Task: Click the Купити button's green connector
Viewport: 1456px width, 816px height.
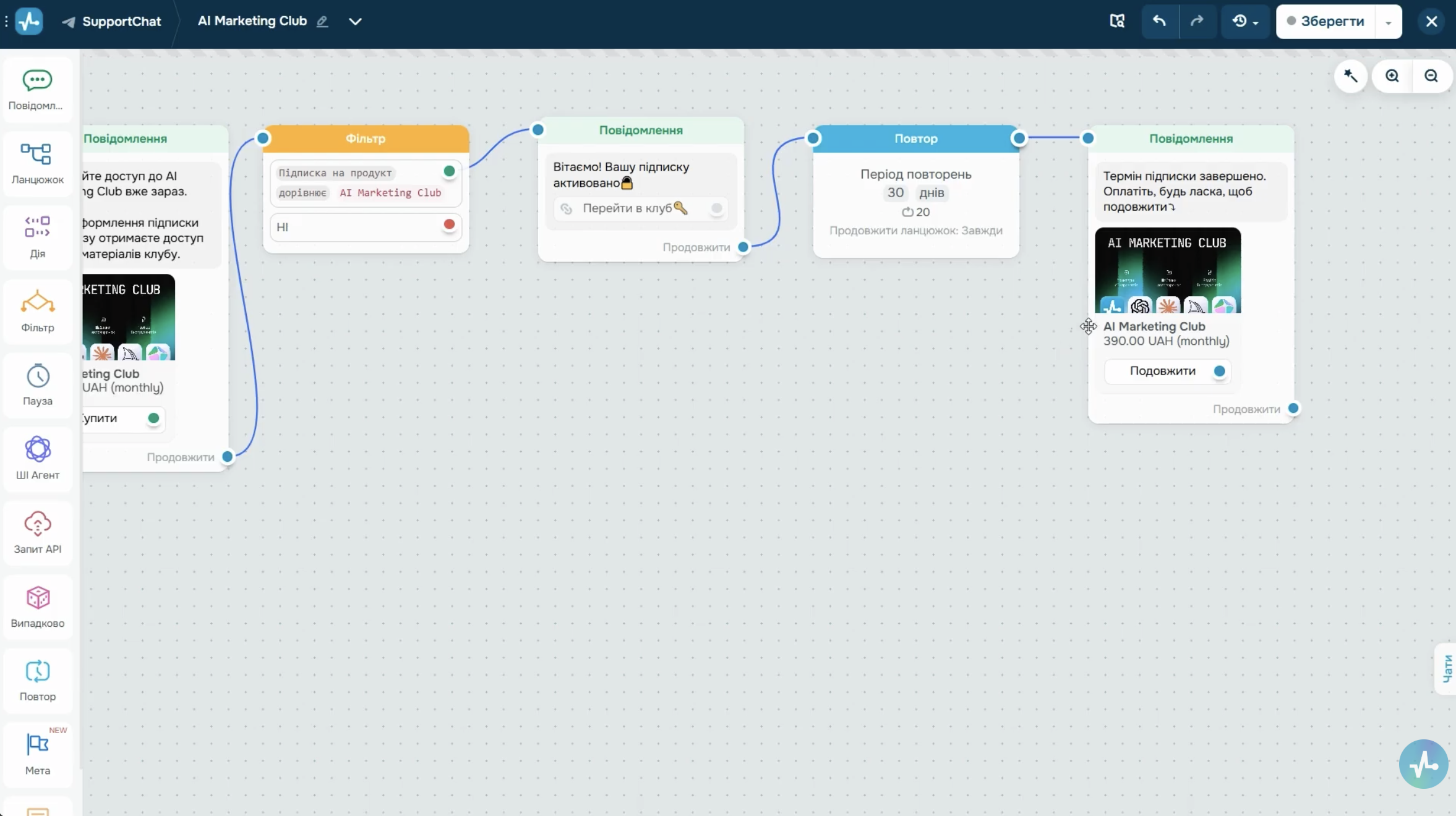Action: click(153, 419)
